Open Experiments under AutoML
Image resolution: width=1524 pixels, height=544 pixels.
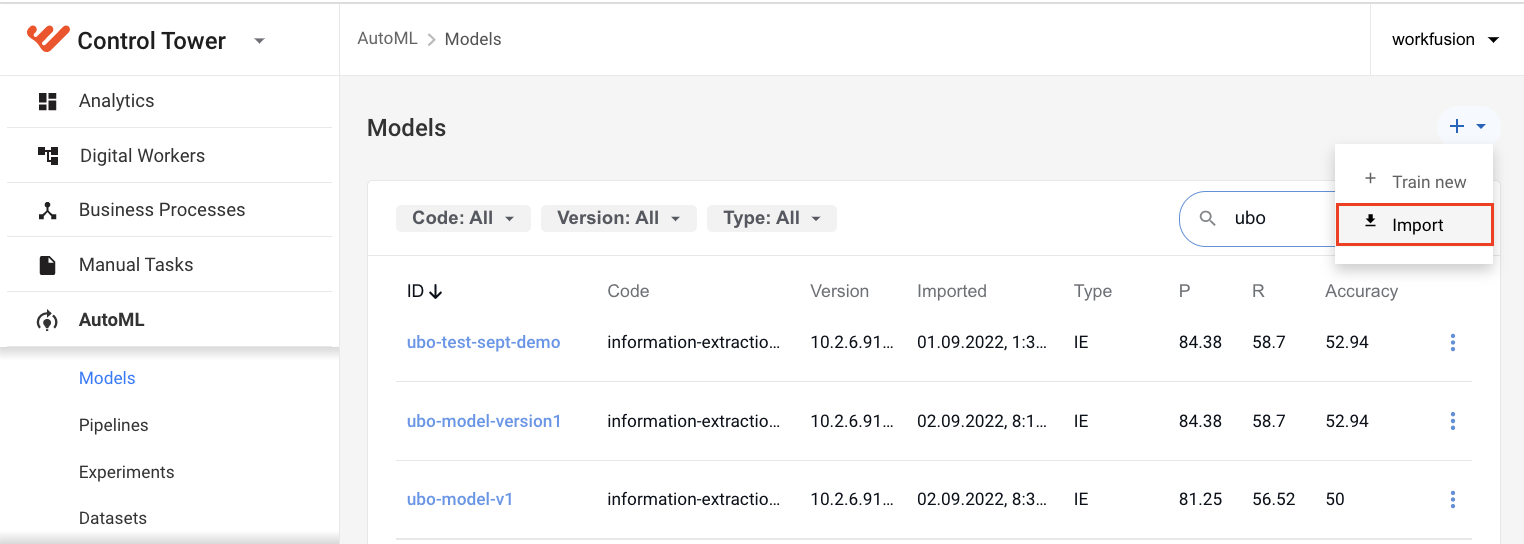click(126, 472)
